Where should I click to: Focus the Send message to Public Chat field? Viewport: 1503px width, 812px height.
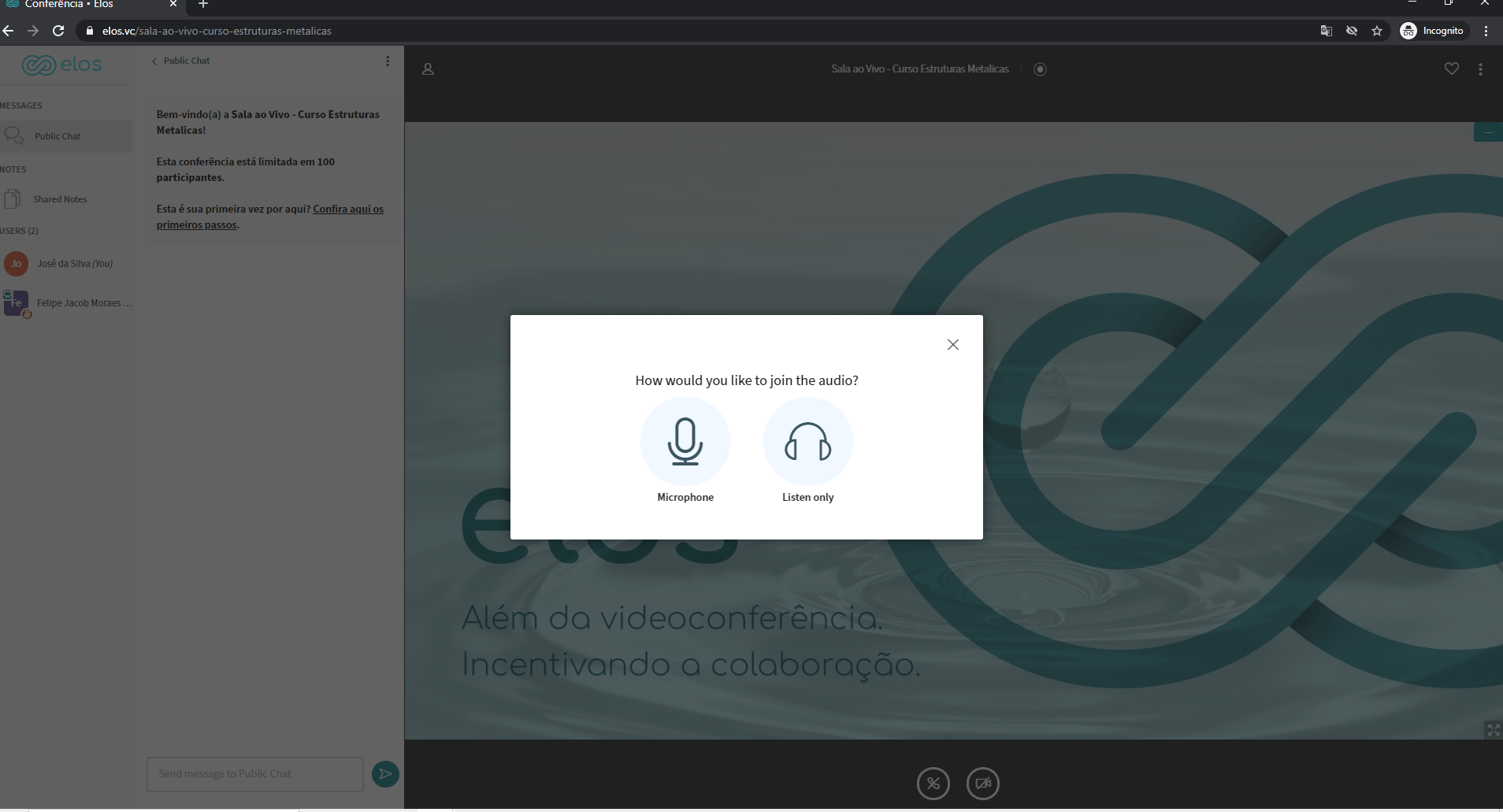point(255,774)
